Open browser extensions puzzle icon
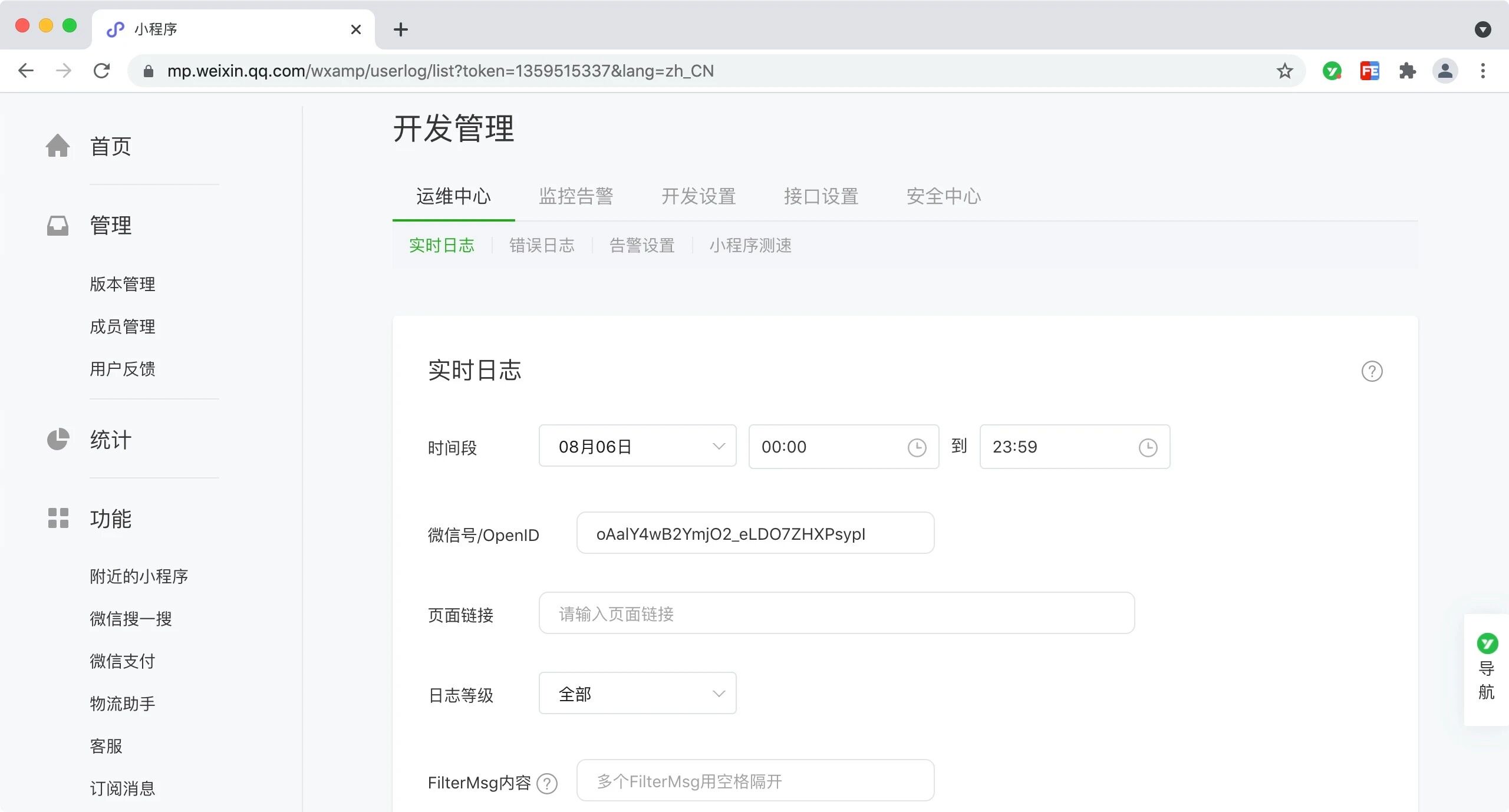Image resolution: width=1509 pixels, height=812 pixels. point(1407,71)
